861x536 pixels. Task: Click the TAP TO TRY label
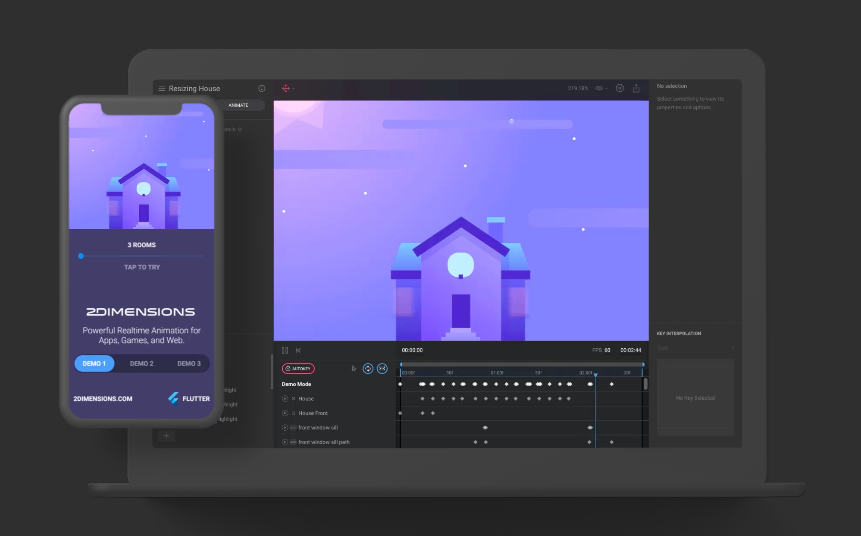click(x=142, y=267)
